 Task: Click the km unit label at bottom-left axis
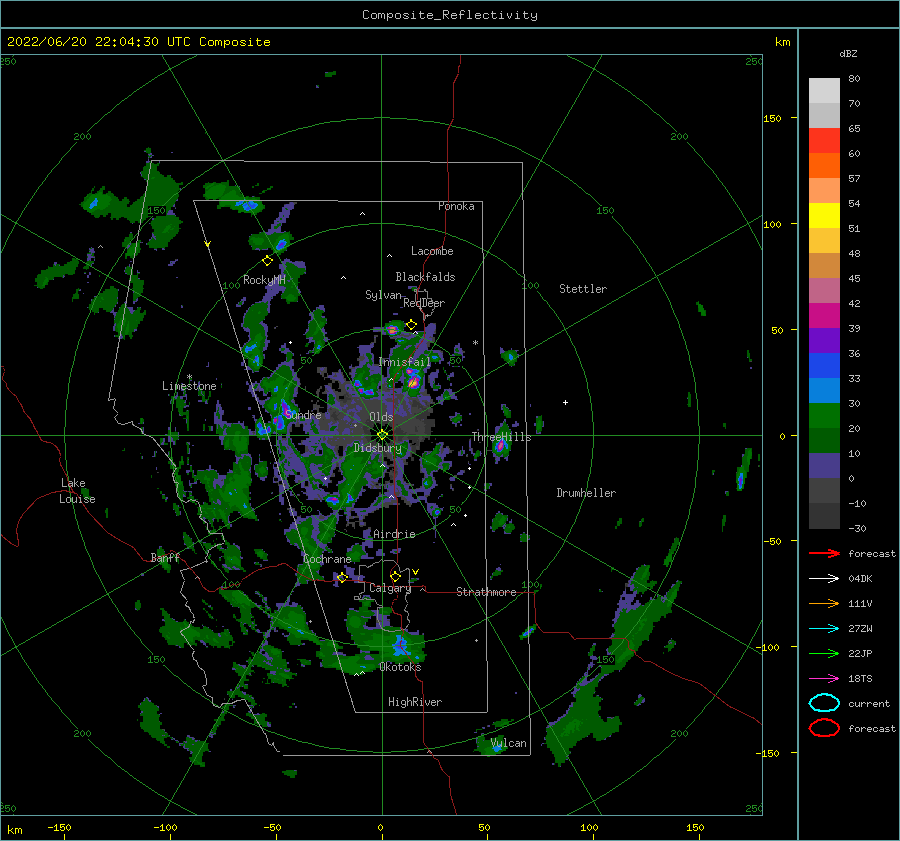[15, 830]
